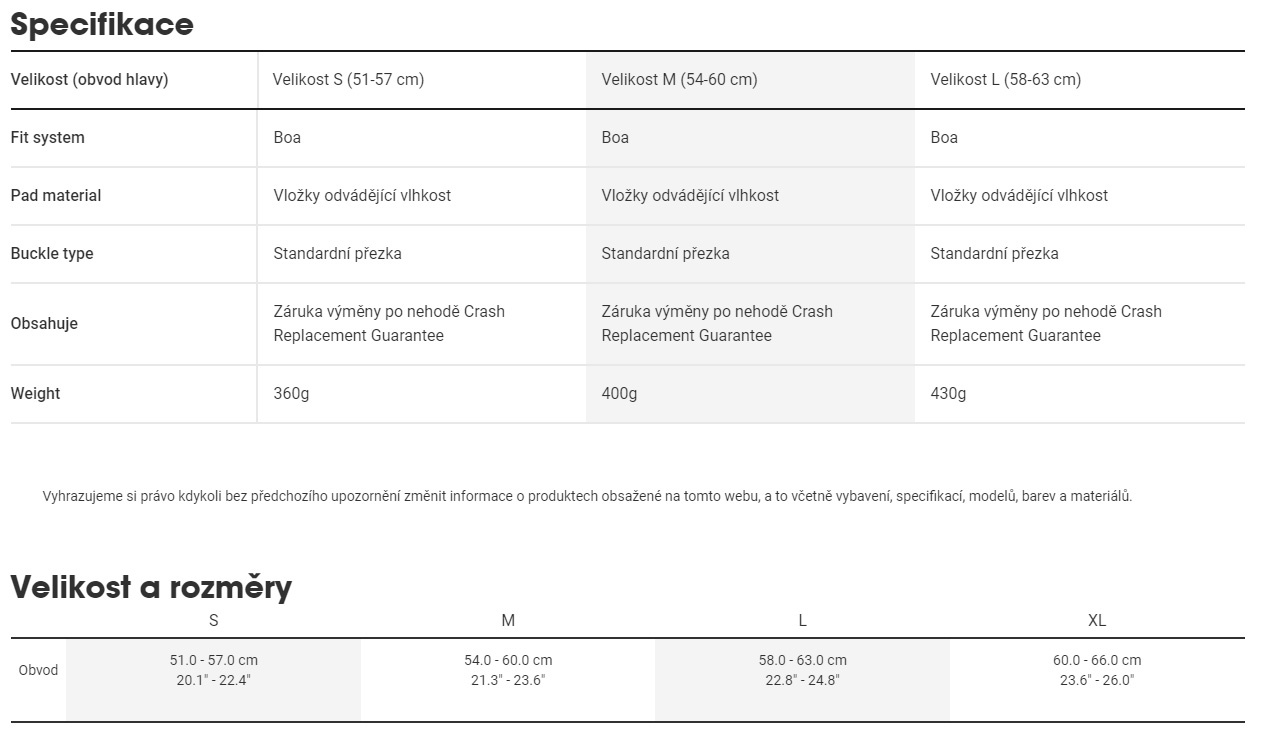Click the 400g weight value
This screenshot has height=742, width=1266.
619,394
